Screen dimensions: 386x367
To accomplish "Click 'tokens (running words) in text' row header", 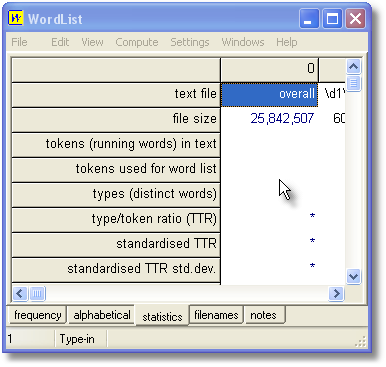I will point(116,145).
